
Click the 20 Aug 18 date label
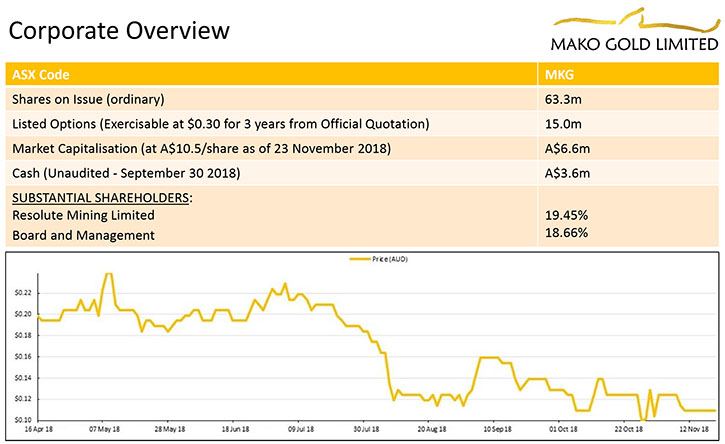pos(432,429)
